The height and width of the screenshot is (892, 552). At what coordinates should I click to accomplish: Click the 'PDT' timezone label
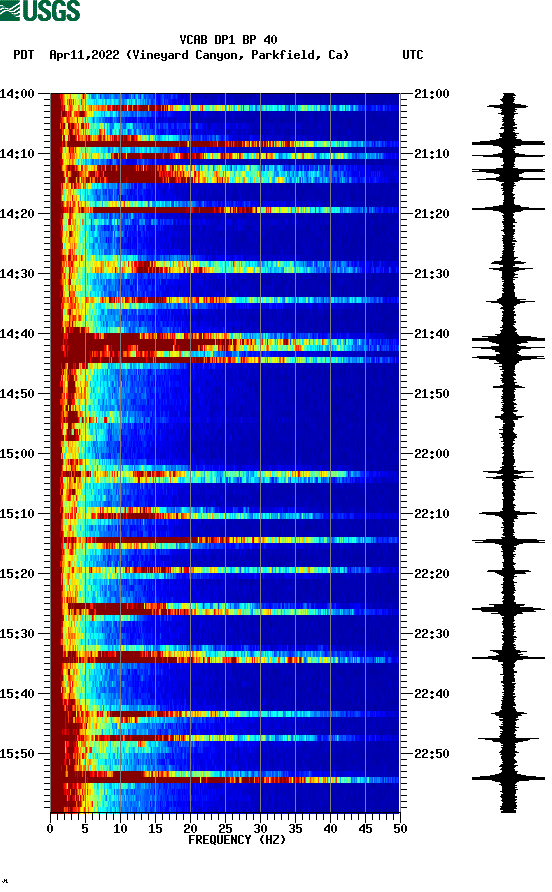click(x=24, y=55)
